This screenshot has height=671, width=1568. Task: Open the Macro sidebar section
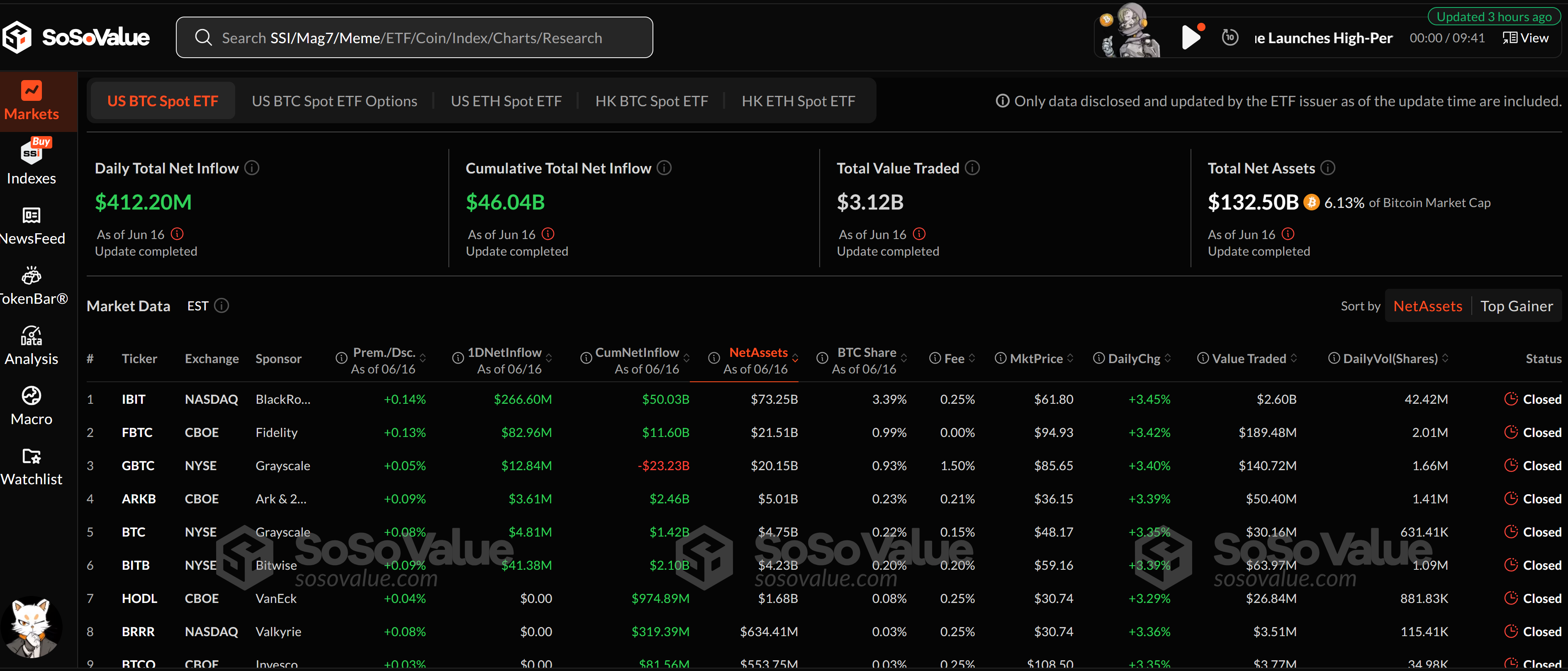[32, 396]
